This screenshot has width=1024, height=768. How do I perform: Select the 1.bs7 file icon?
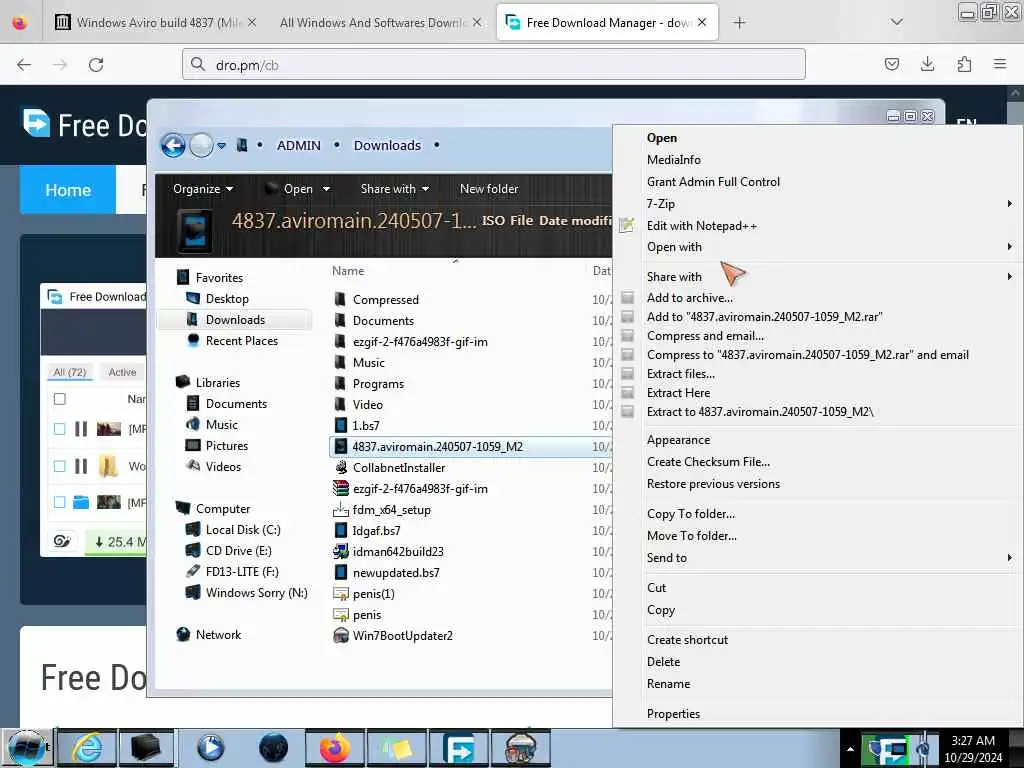coord(340,426)
